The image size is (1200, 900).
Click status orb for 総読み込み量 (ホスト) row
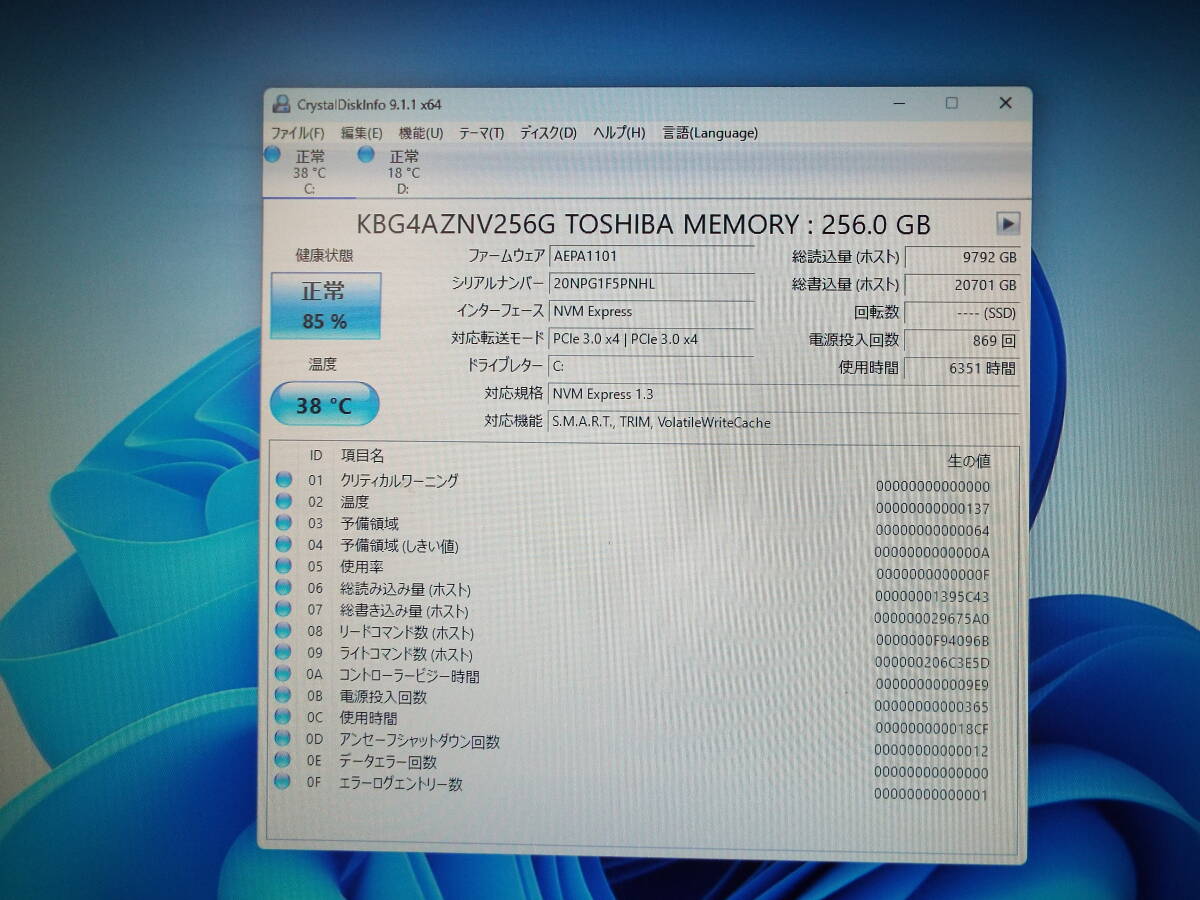click(283, 588)
